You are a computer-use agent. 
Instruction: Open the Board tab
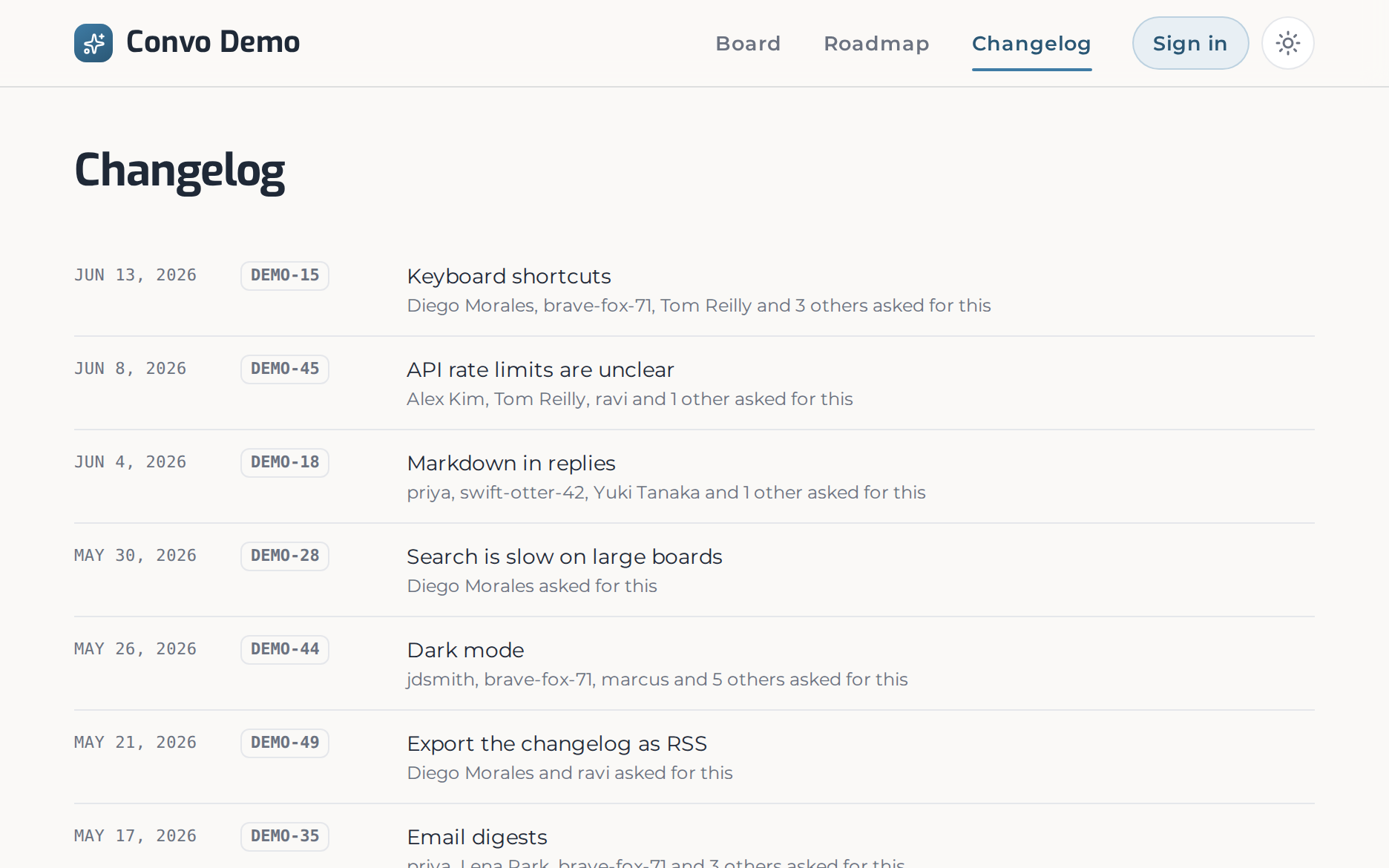748,44
